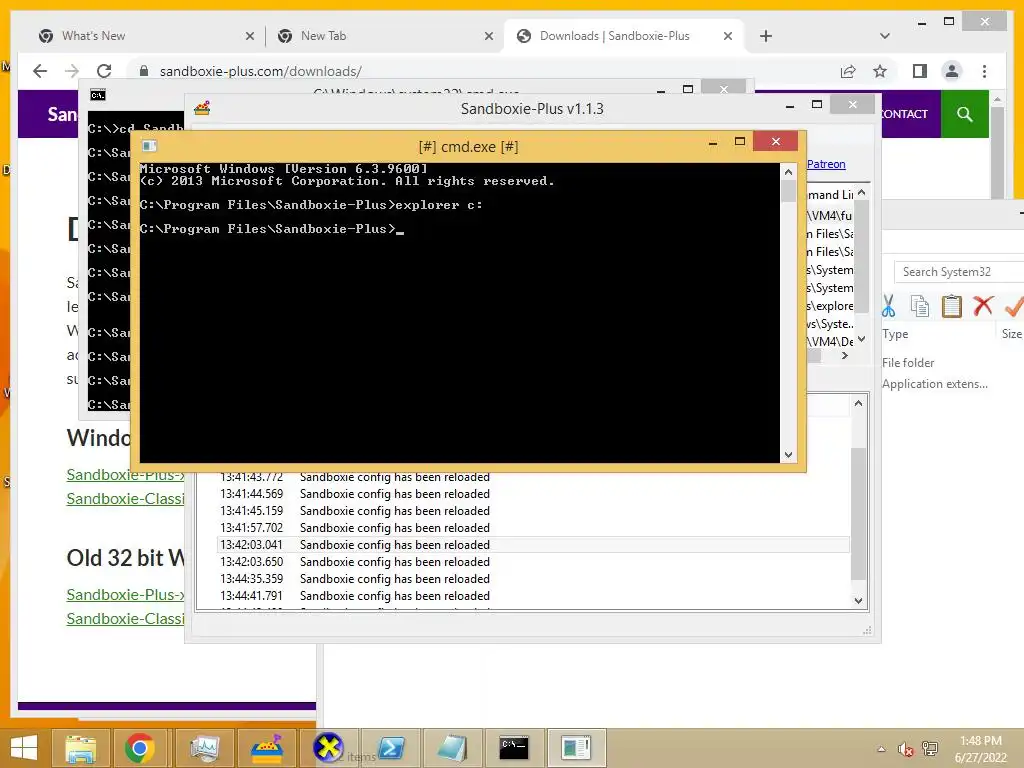Go back in the Chrome browser

pyautogui.click(x=40, y=71)
